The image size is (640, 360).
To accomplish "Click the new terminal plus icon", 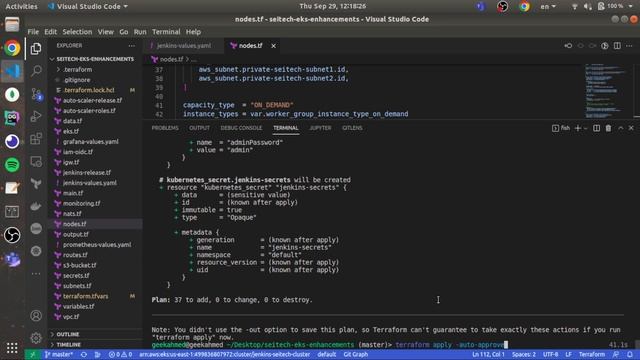I will [x=578, y=128].
